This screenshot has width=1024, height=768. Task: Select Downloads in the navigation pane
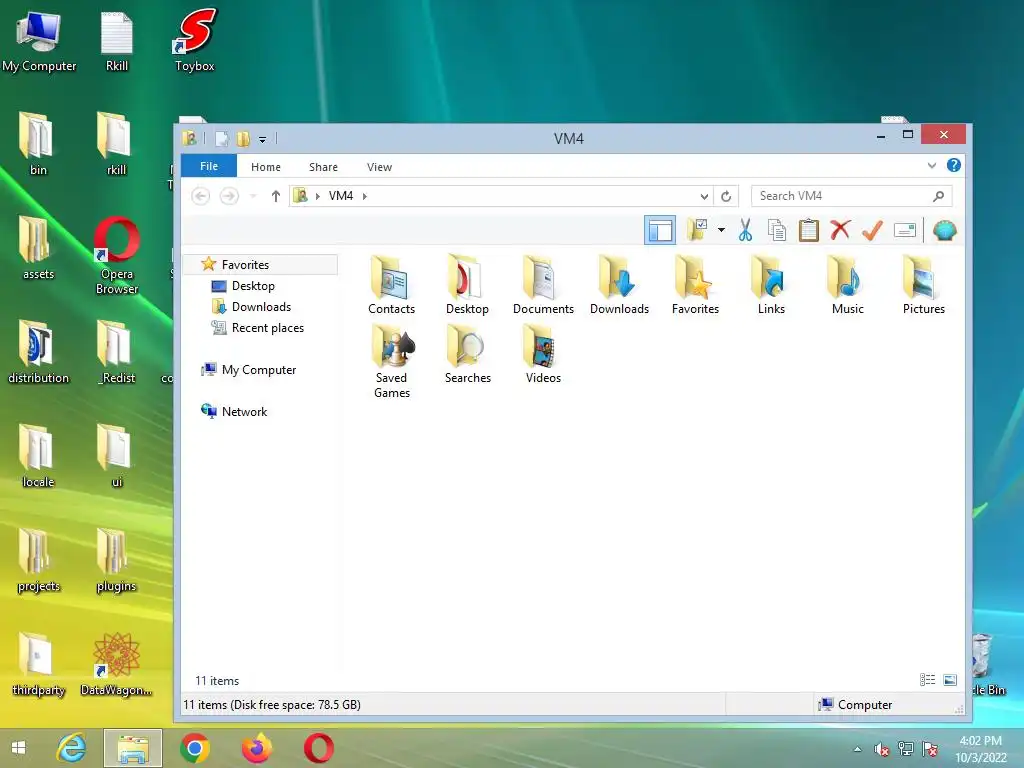(x=261, y=307)
